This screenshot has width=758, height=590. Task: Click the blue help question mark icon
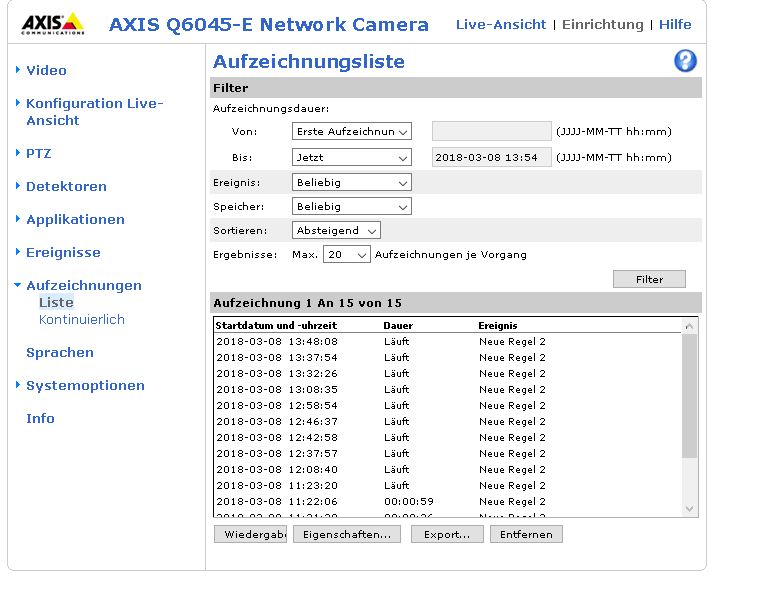point(685,61)
